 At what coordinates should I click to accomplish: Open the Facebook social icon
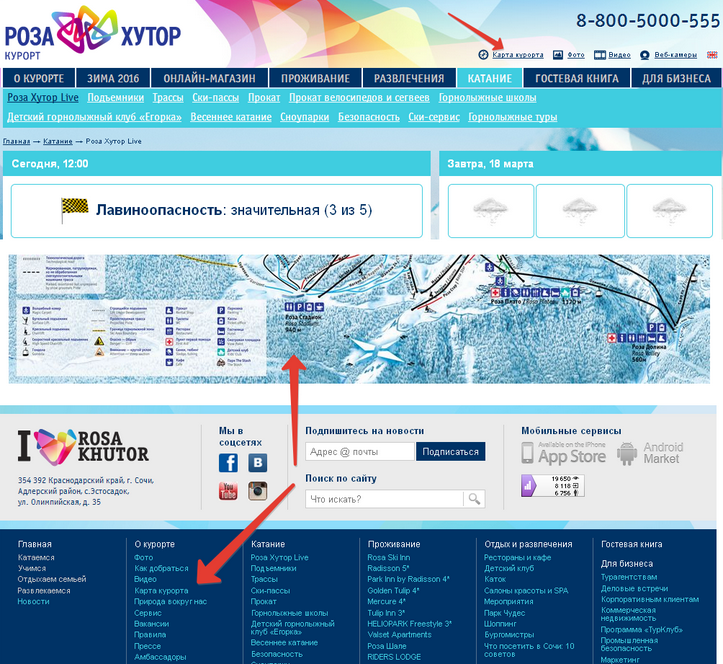pyautogui.click(x=228, y=462)
